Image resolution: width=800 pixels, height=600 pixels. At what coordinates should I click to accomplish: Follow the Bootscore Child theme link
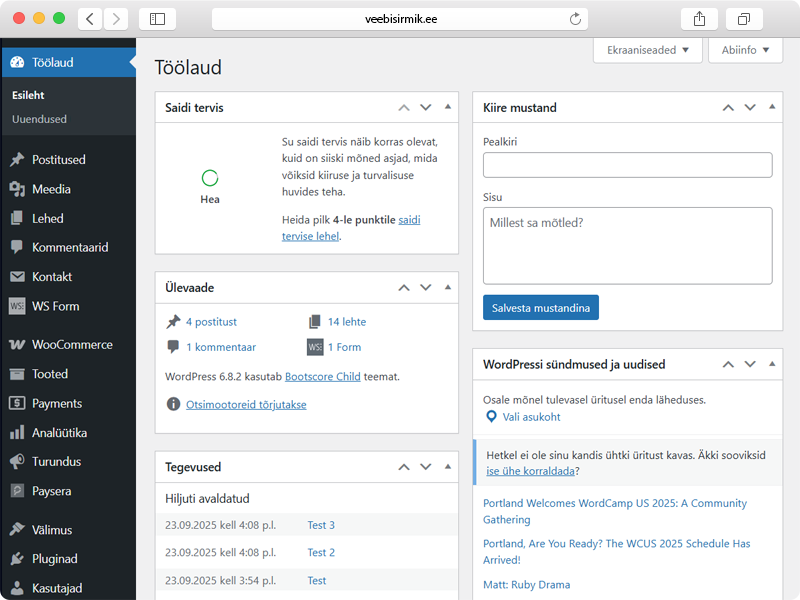[326, 377]
